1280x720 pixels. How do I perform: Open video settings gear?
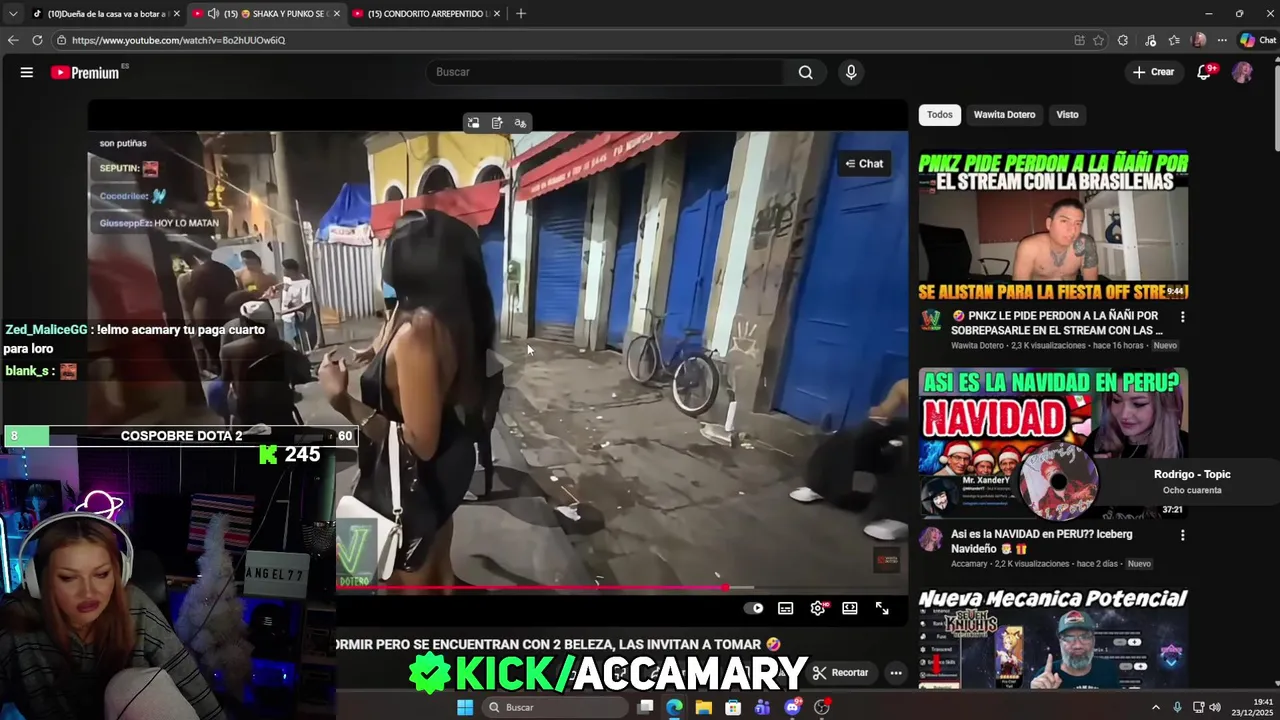818,608
